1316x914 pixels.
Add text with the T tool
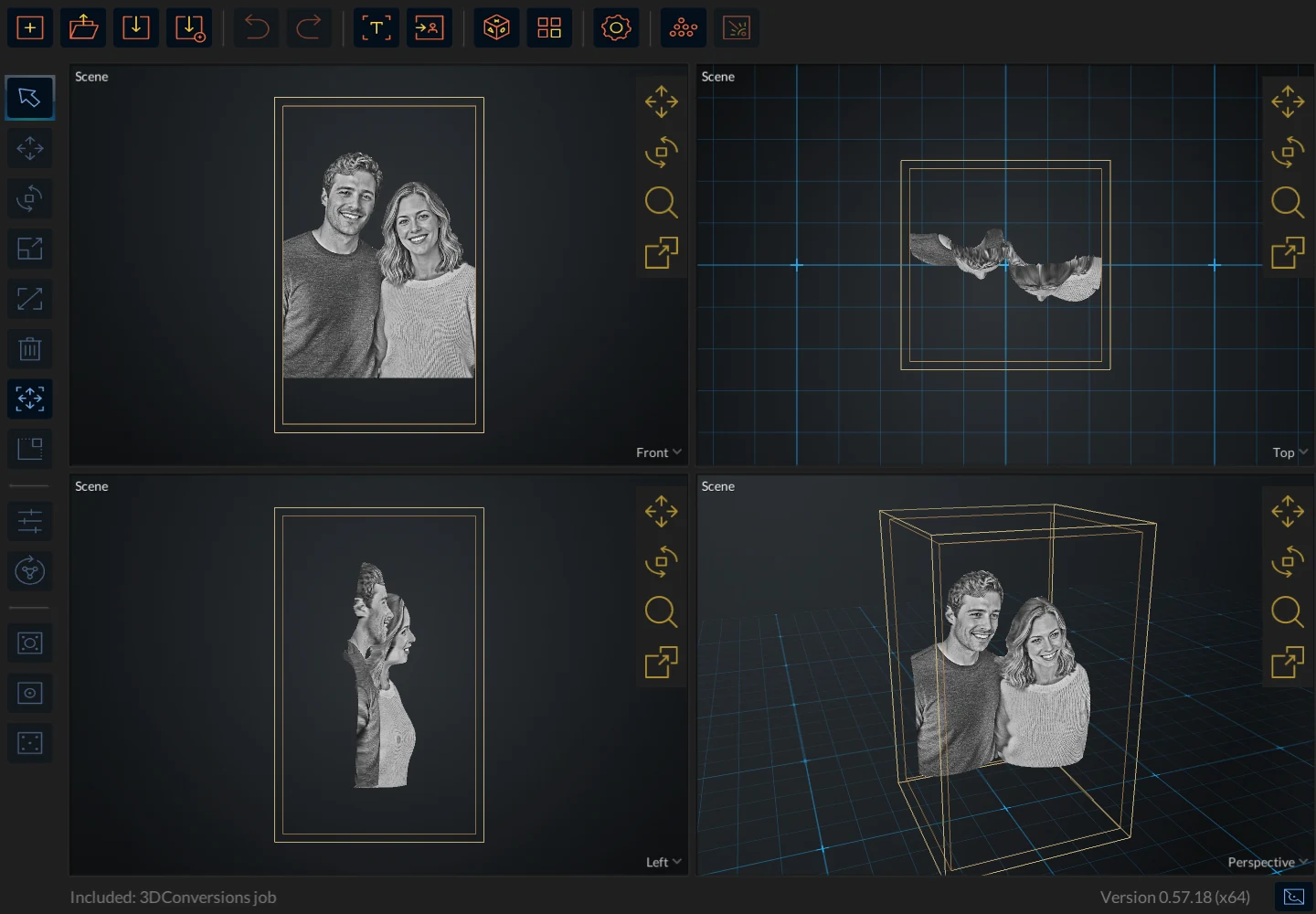tap(377, 28)
